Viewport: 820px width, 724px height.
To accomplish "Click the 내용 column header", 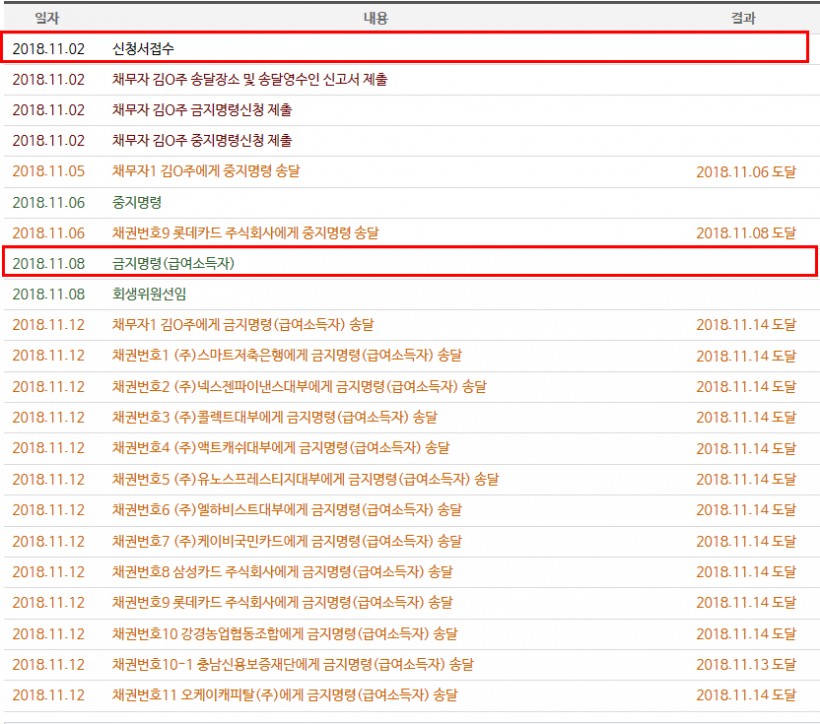I will [375, 18].
